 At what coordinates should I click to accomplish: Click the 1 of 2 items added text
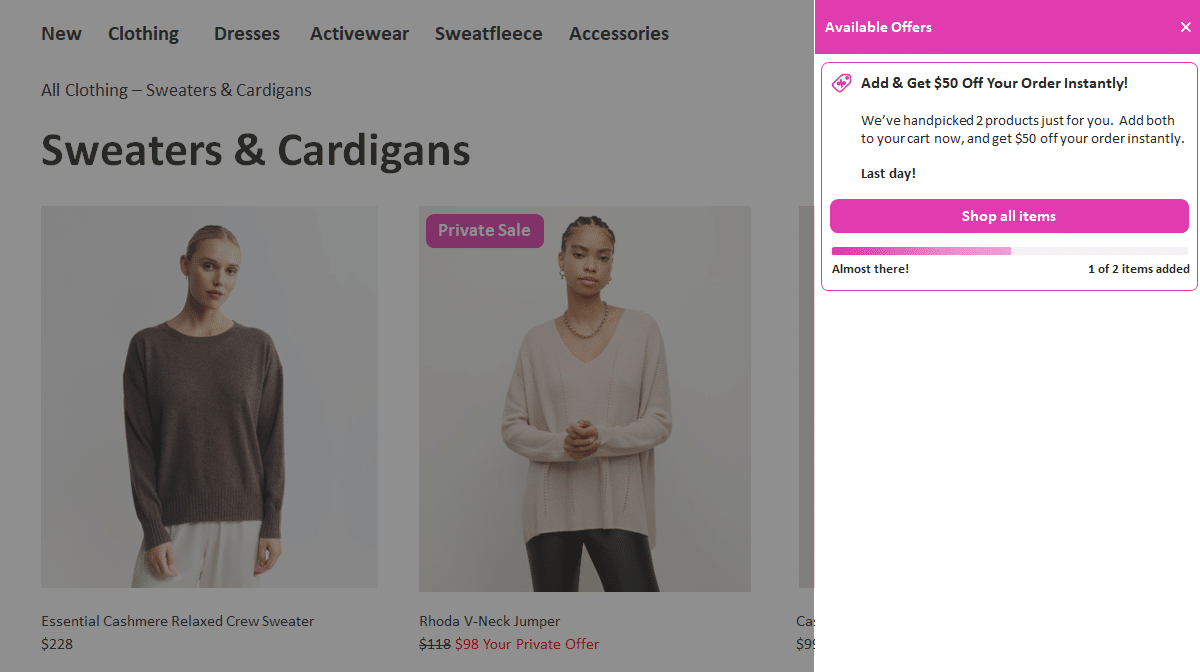point(1138,268)
